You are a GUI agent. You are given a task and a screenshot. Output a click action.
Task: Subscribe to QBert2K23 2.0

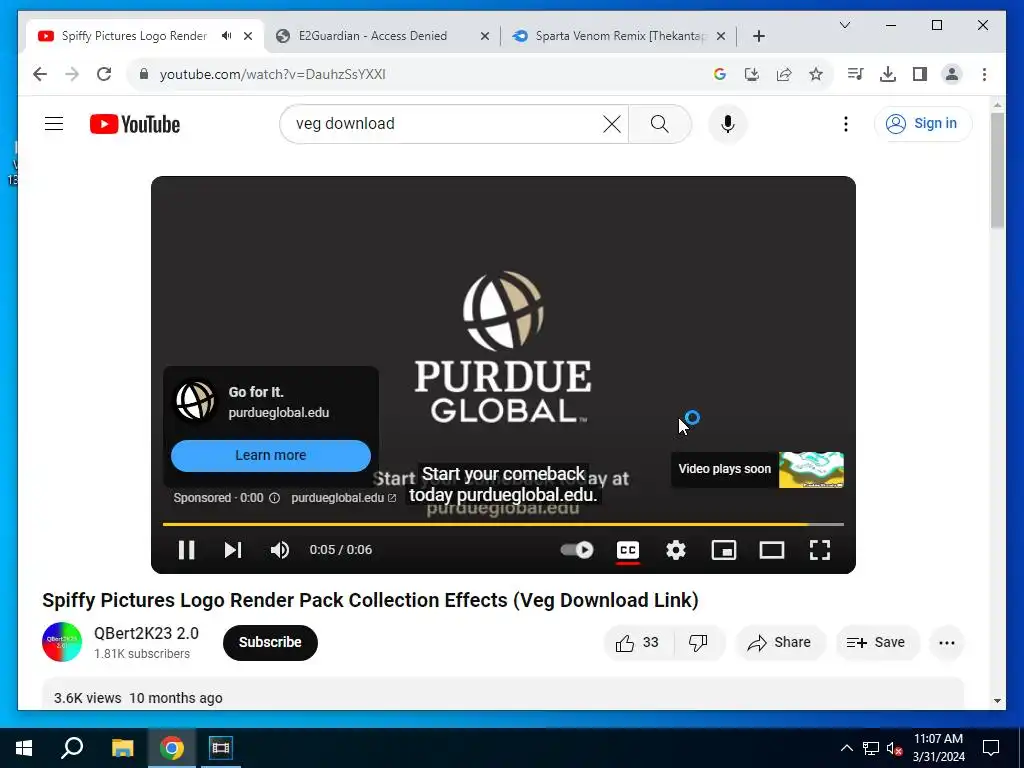click(270, 642)
